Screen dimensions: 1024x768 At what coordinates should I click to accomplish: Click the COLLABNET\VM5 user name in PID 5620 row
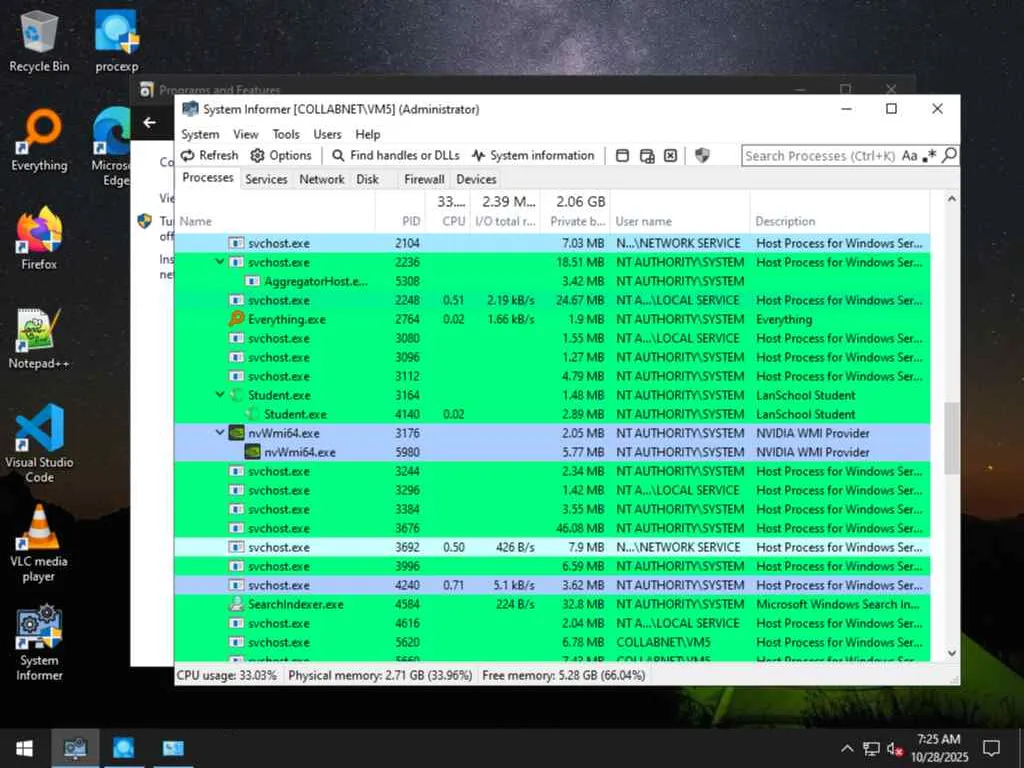tap(663, 642)
